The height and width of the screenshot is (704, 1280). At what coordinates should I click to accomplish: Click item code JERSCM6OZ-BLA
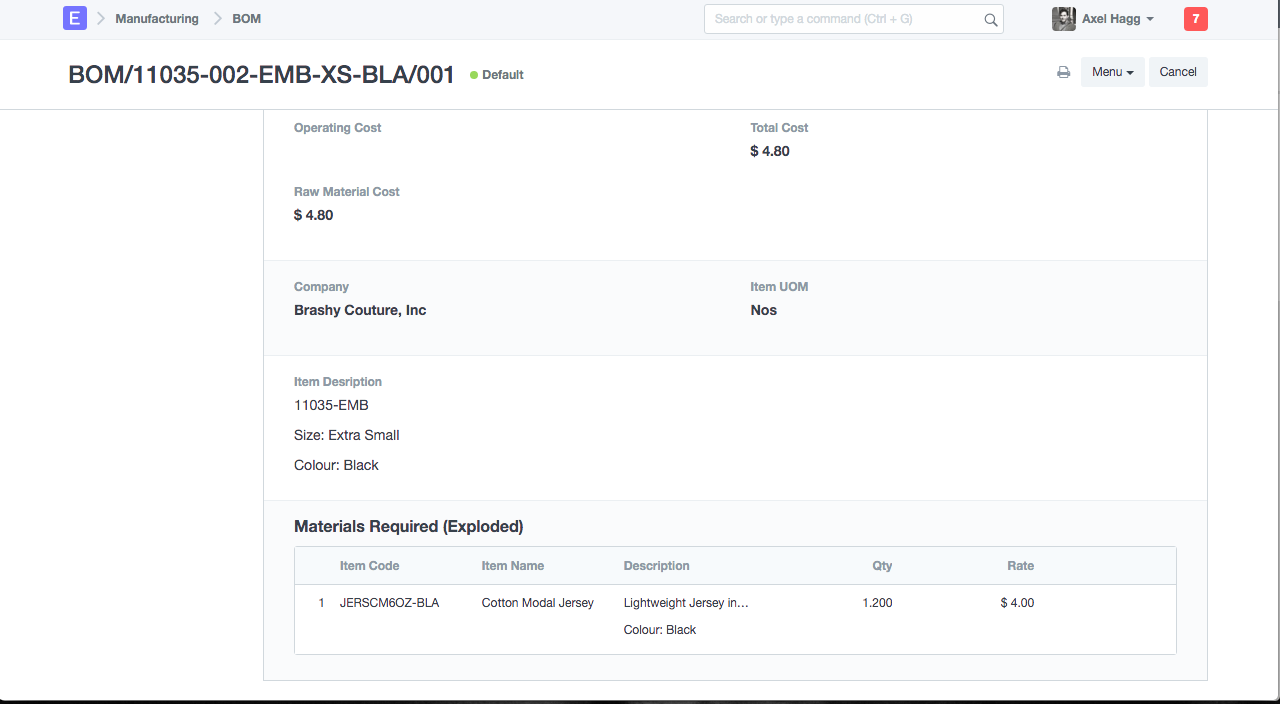[x=389, y=603]
